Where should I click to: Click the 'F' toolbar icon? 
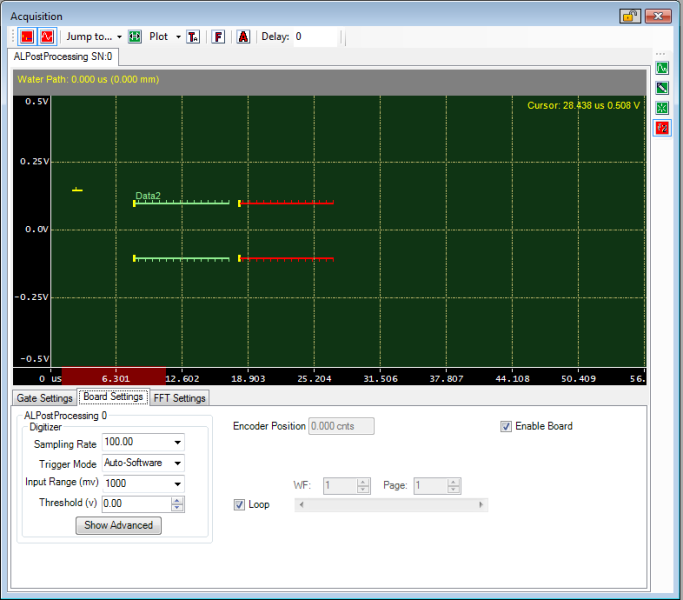coord(218,37)
